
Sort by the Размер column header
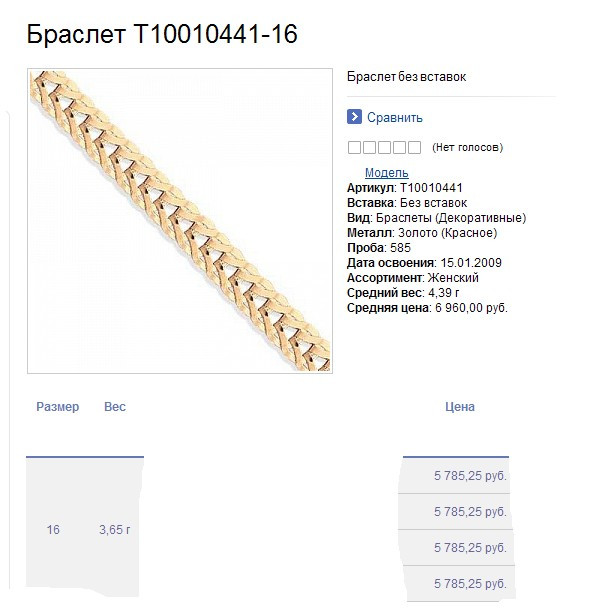(x=57, y=406)
